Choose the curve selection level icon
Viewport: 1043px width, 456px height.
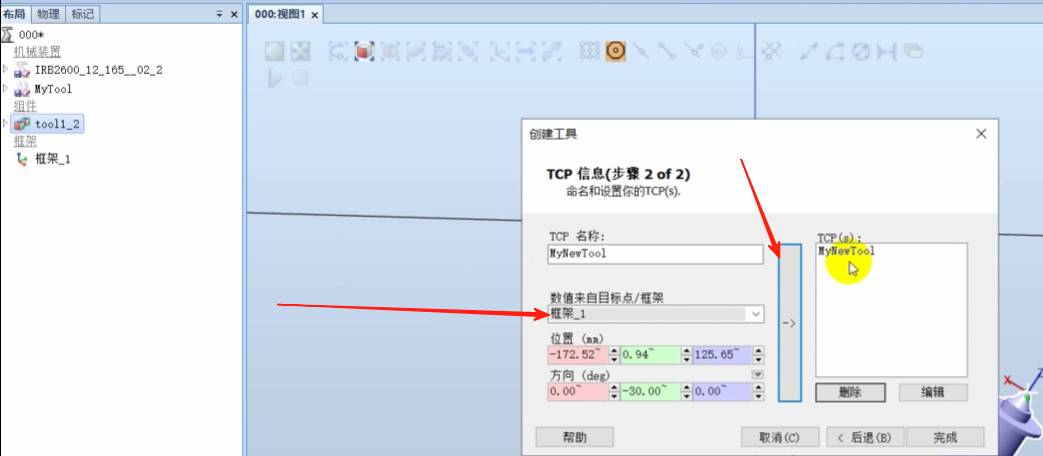point(338,51)
